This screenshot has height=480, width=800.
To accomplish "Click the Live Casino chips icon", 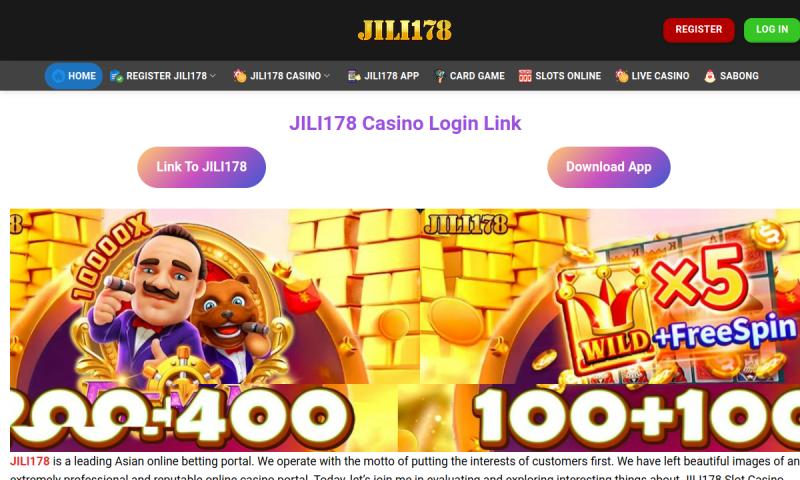I will (621, 76).
